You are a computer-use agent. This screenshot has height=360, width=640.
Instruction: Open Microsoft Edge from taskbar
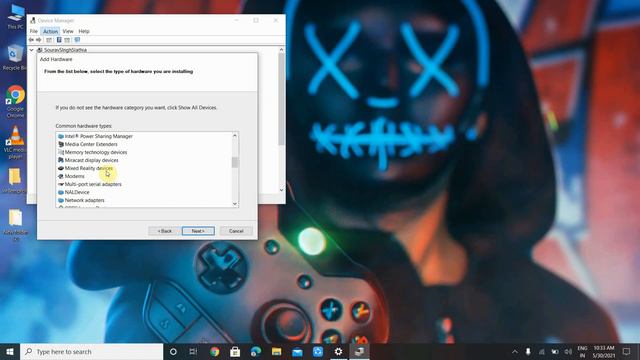click(x=256, y=351)
